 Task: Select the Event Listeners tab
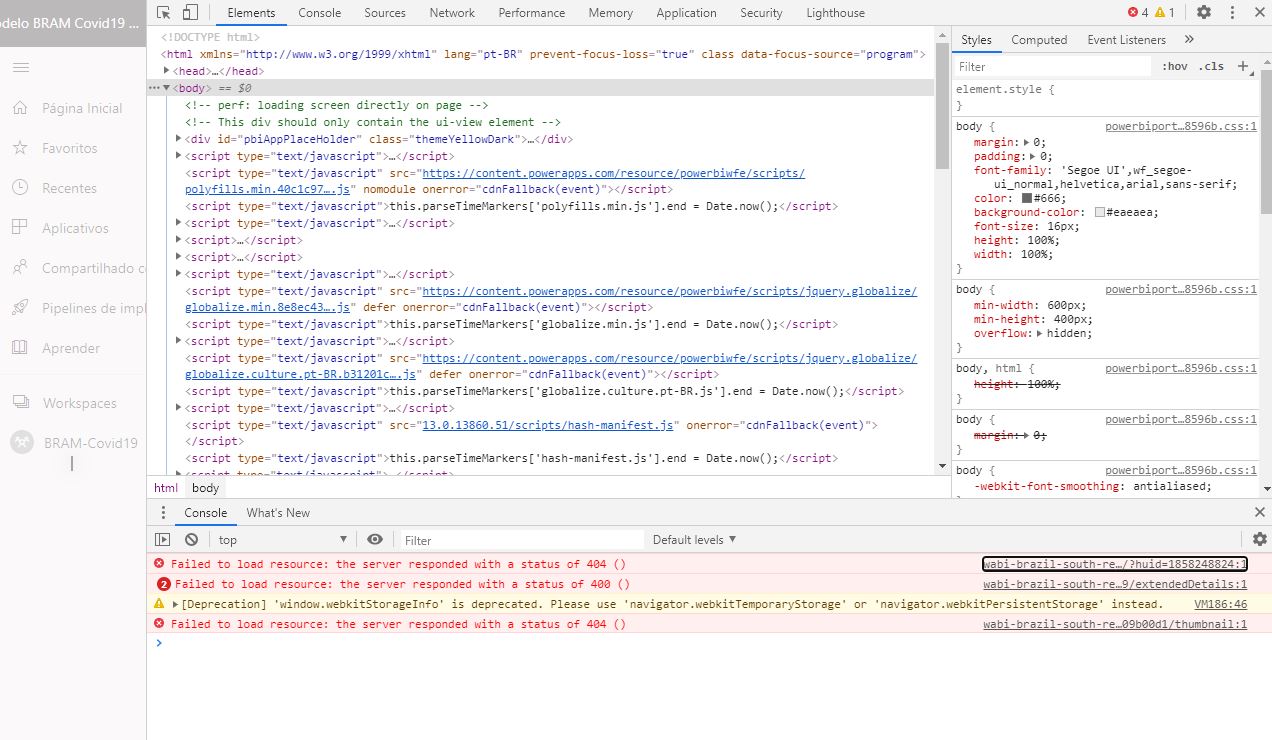click(x=1126, y=40)
